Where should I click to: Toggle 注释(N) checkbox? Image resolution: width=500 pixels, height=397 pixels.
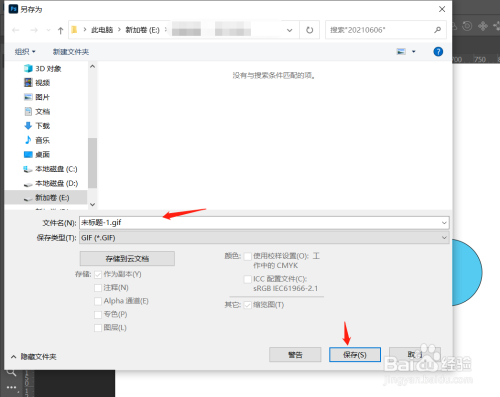(x=98, y=288)
